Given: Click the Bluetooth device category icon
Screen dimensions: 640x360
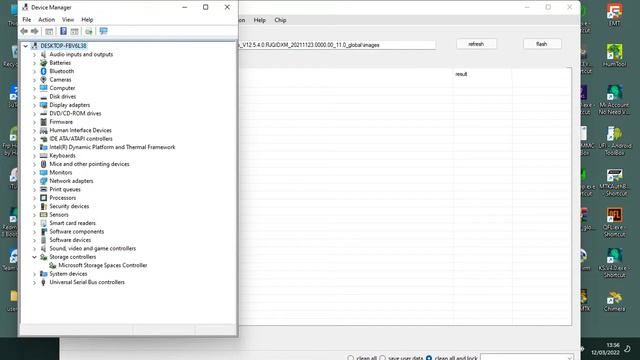Looking at the screenshot, I should pos(44,71).
